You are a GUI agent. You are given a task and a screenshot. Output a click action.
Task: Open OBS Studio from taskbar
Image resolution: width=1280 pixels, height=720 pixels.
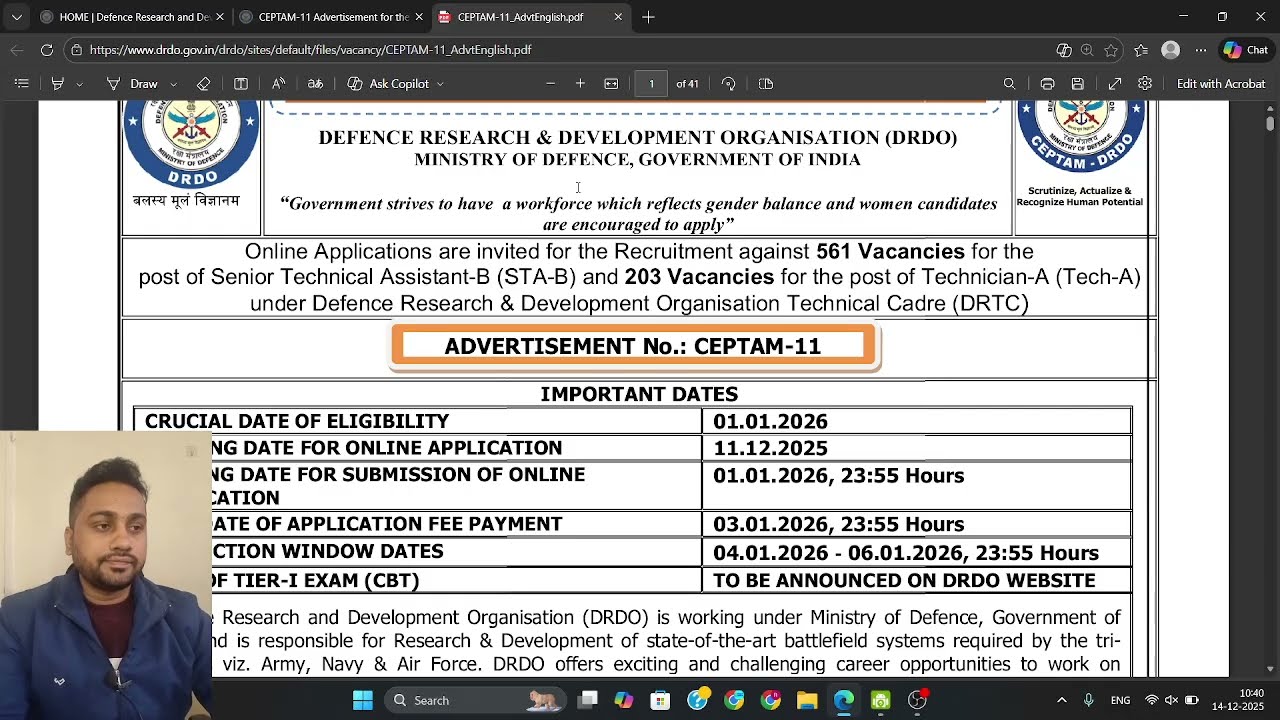click(917, 700)
